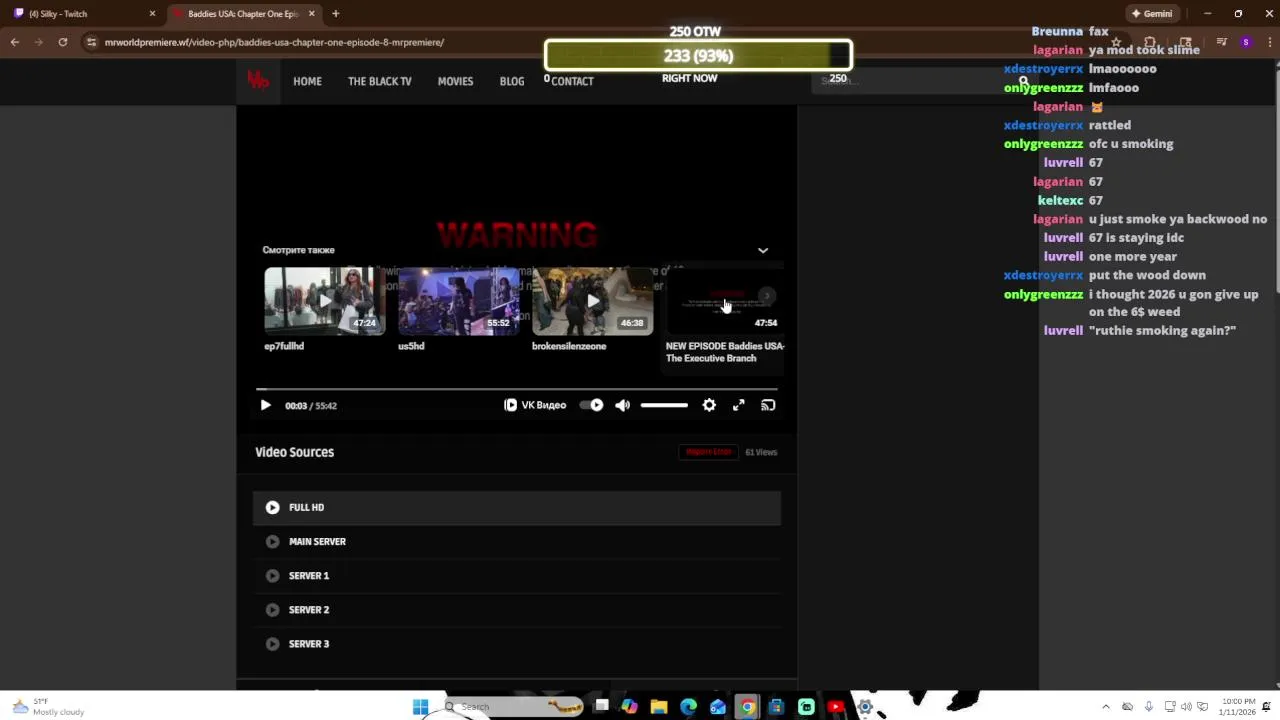Close the Baddies USA browser tab

click(x=312, y=14)
